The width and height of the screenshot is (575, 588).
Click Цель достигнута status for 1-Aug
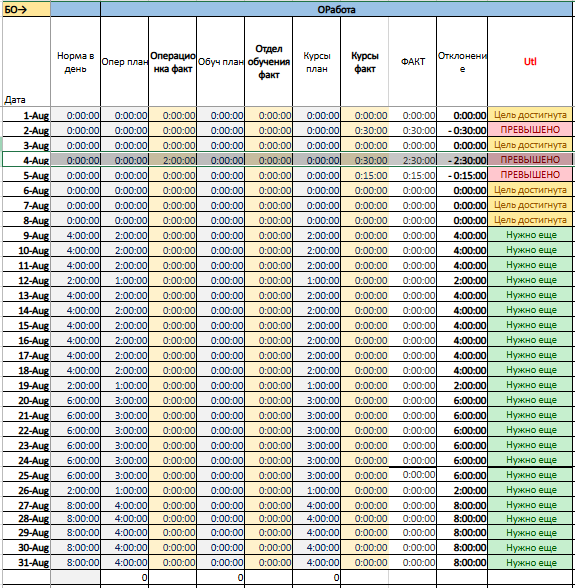pyautogui.click(x=530, y=115)
